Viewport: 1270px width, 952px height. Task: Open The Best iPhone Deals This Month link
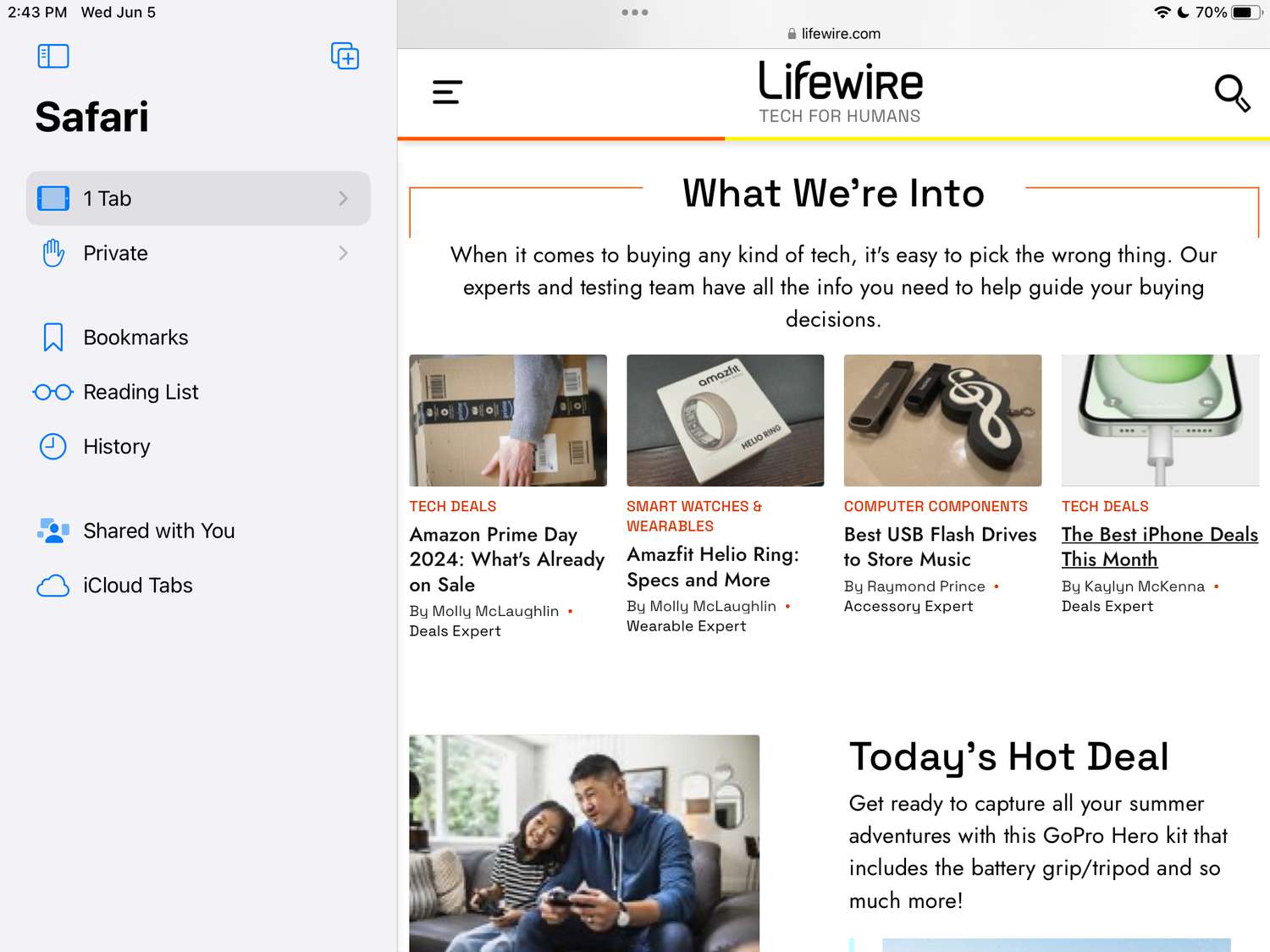coord(1158,547)
